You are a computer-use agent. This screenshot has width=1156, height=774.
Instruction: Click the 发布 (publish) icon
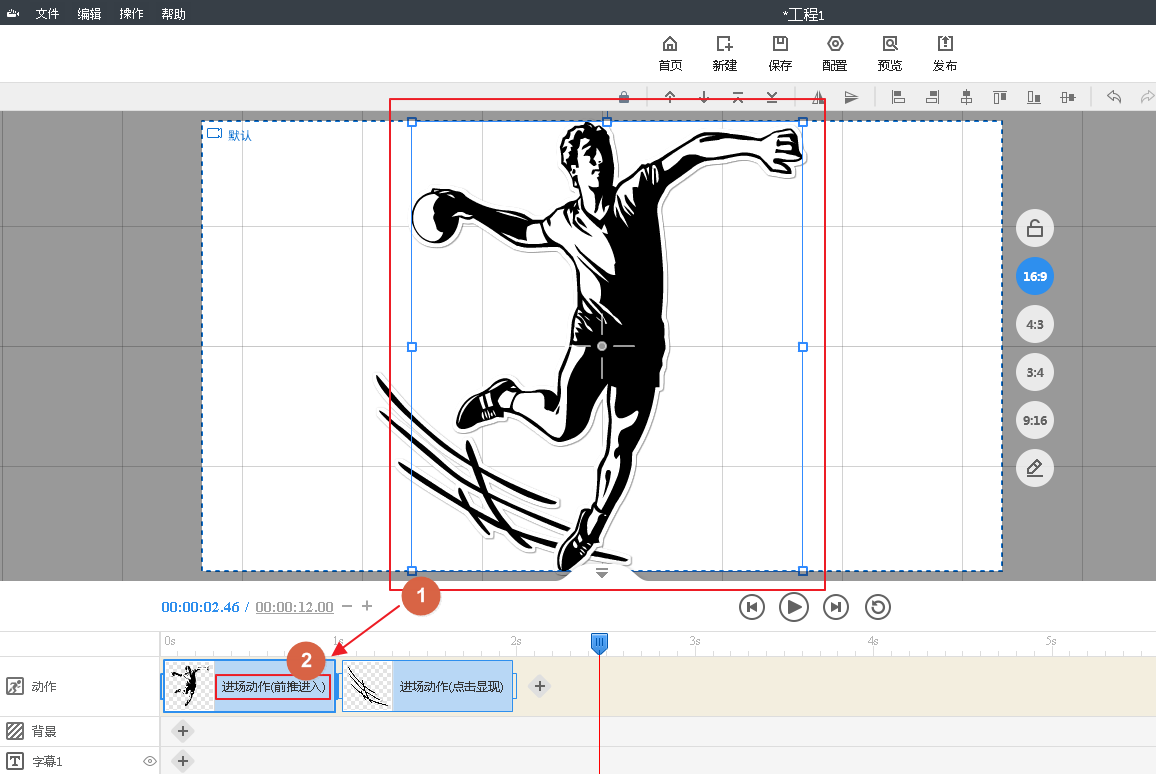(x=944, y=53)
